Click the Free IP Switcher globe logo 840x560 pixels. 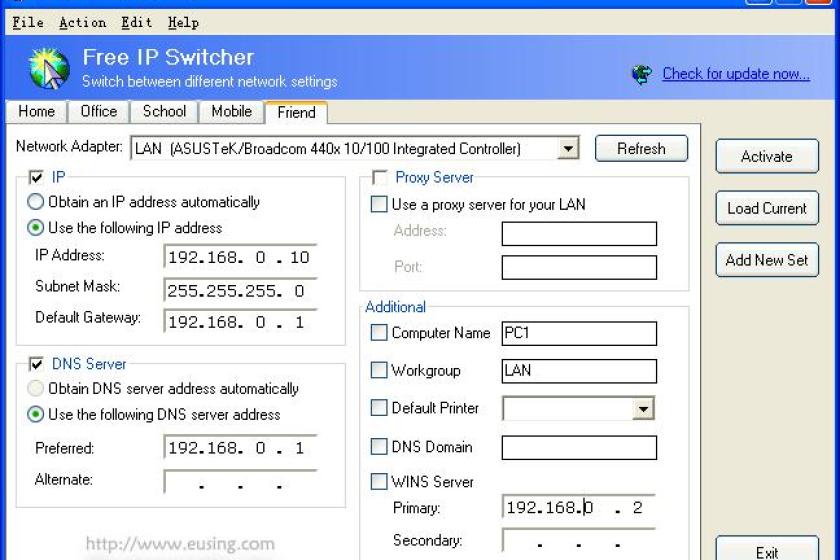[49, 68]
